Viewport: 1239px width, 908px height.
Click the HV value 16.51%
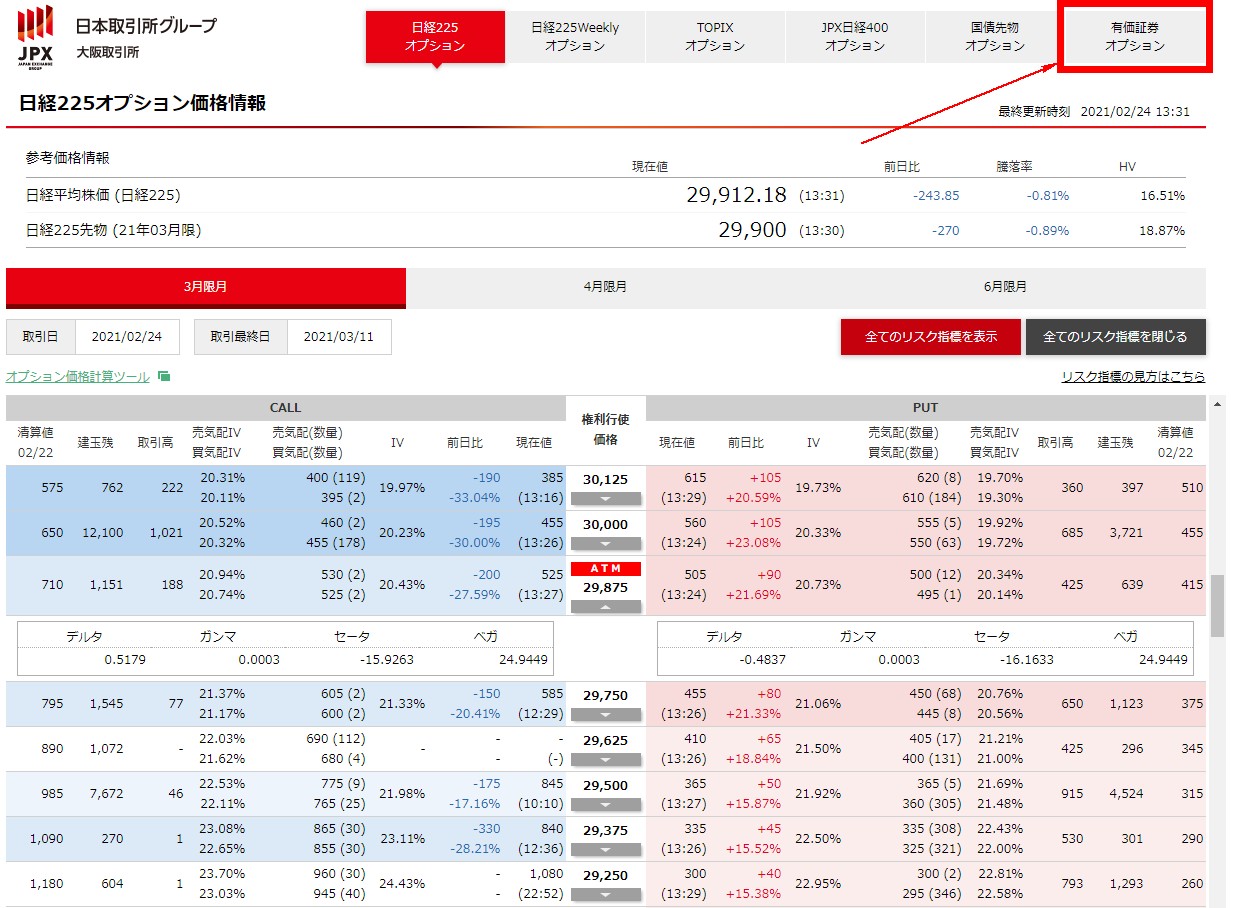pyautogui.click(x=1163, y=196)
